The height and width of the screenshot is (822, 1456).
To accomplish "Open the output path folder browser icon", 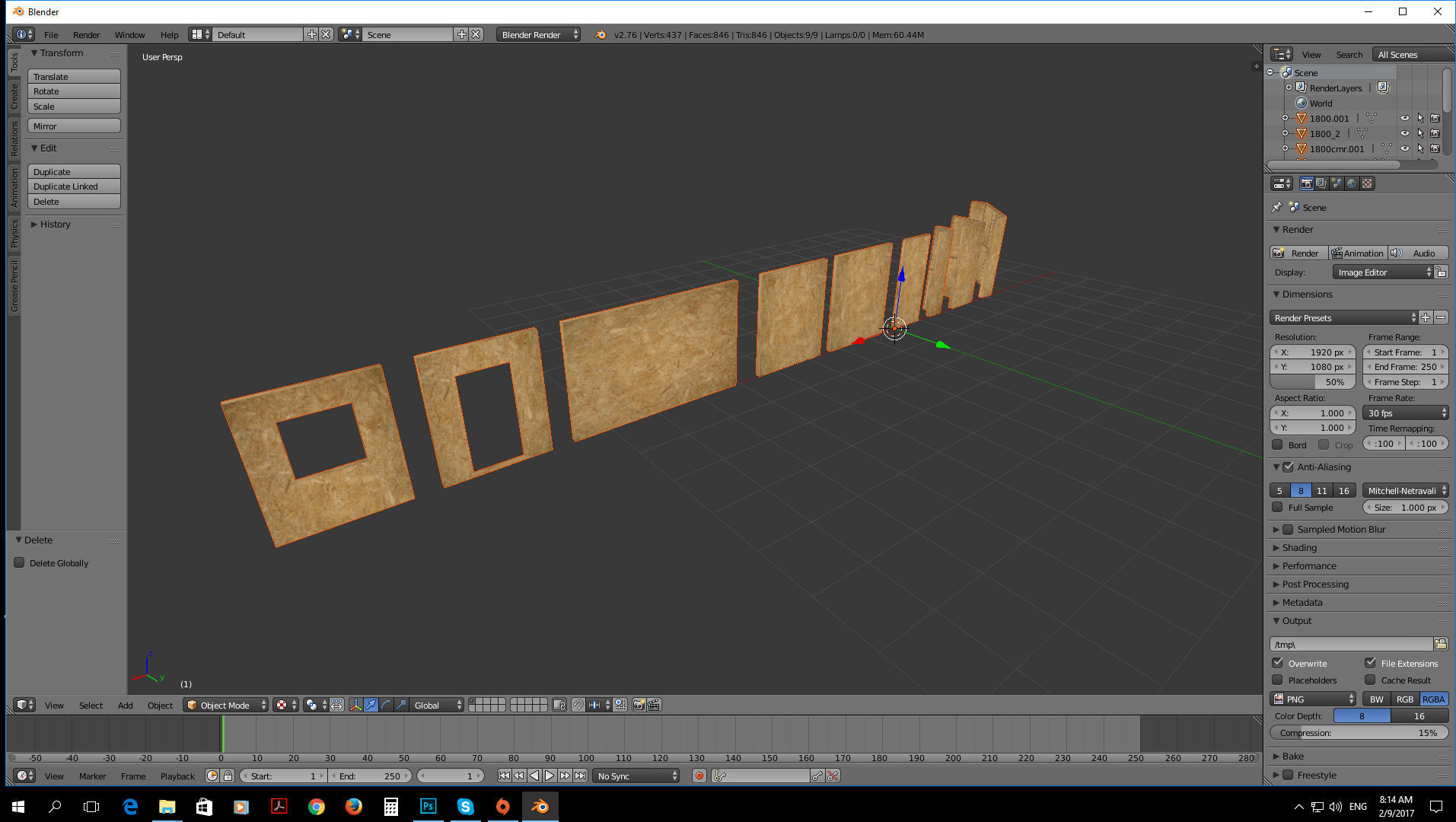I will (1441, 644).
